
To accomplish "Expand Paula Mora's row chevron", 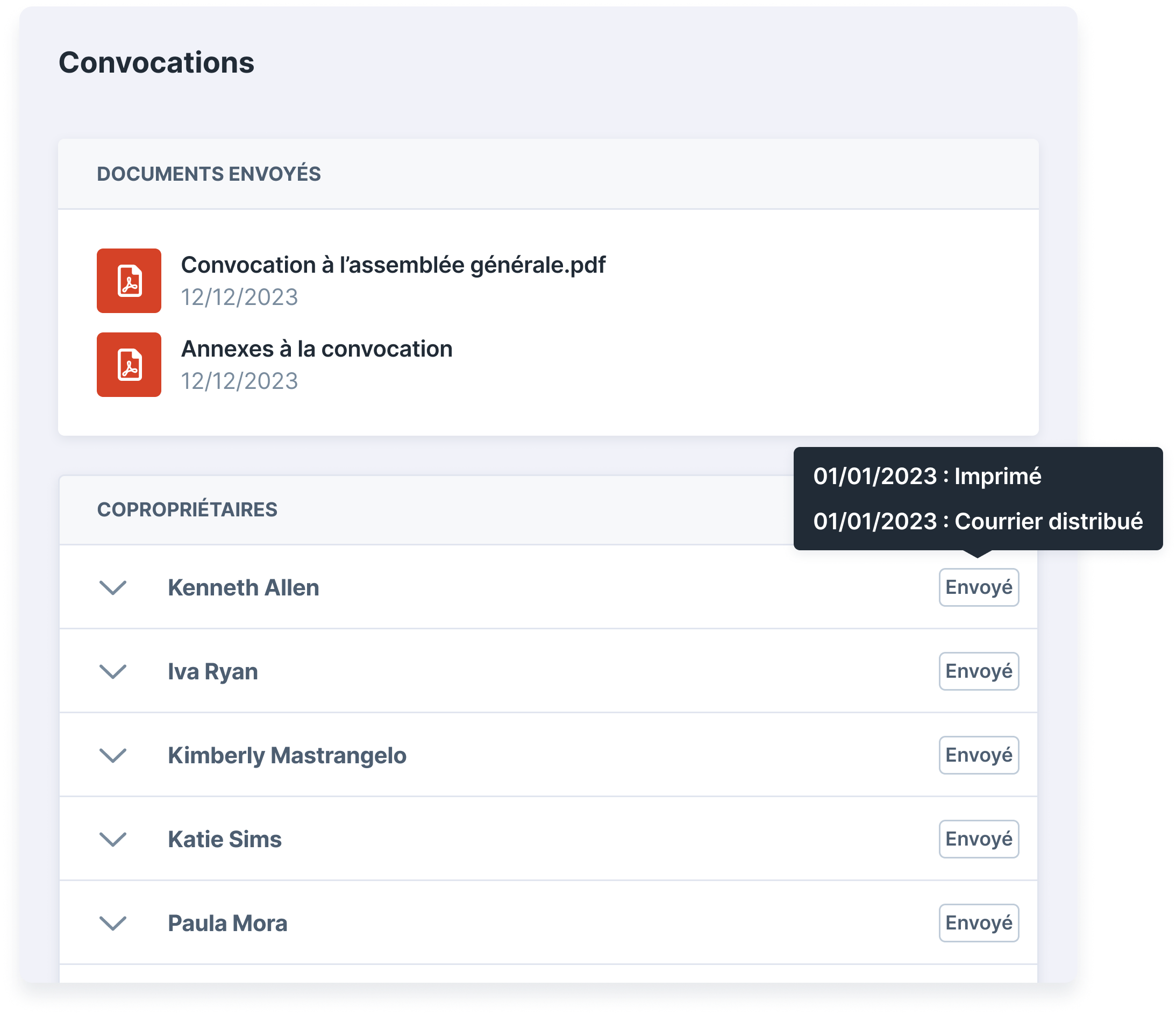I will point(113,923).
